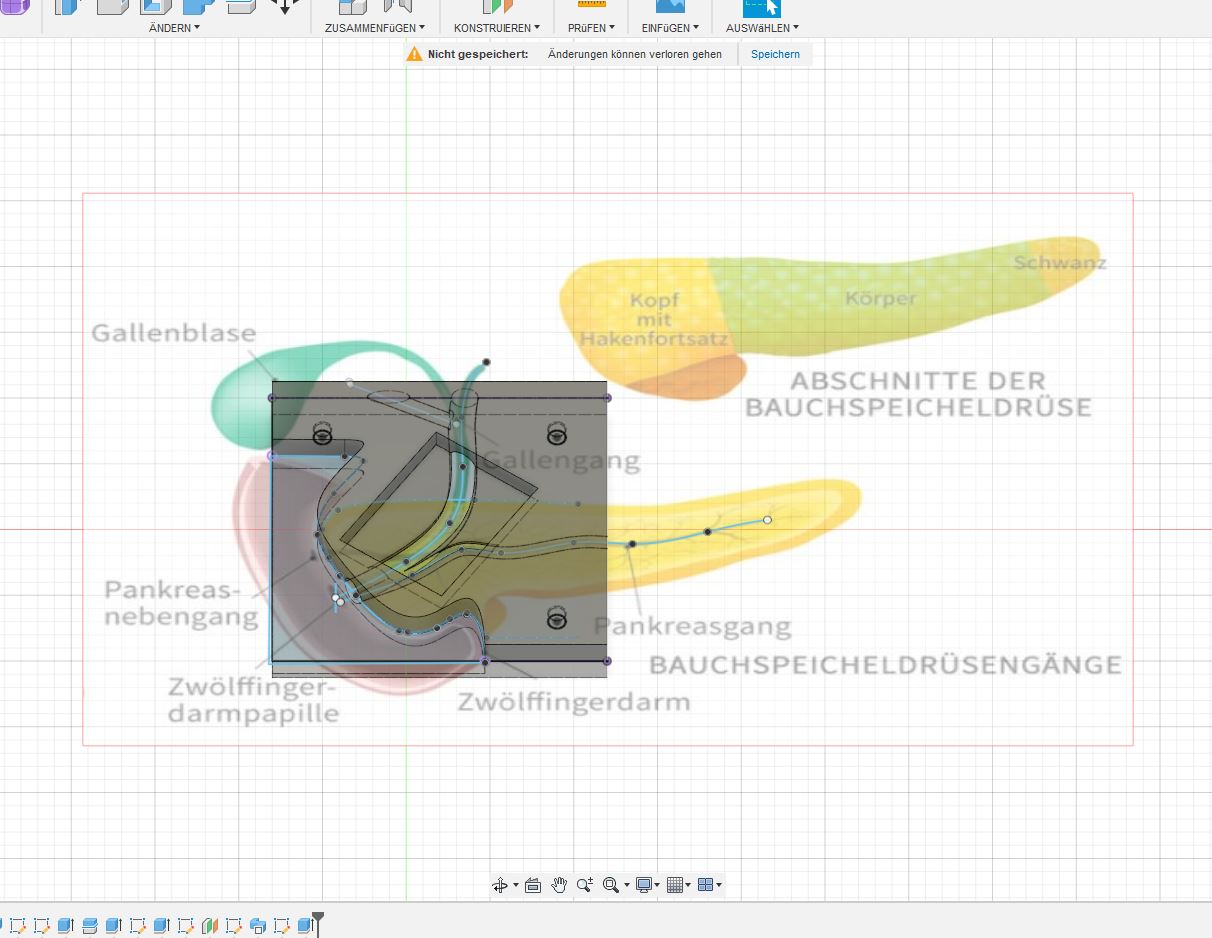1212x938 pixels.
Task: Open the ZUSAMMENFÜGEN dropdown
Action: point(375,28)
